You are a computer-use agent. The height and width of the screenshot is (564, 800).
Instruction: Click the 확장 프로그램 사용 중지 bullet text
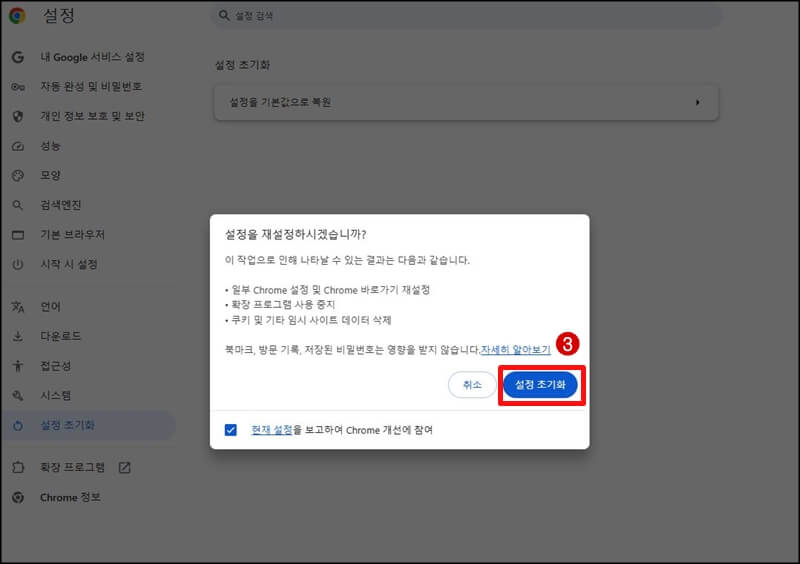click(283, 305)
